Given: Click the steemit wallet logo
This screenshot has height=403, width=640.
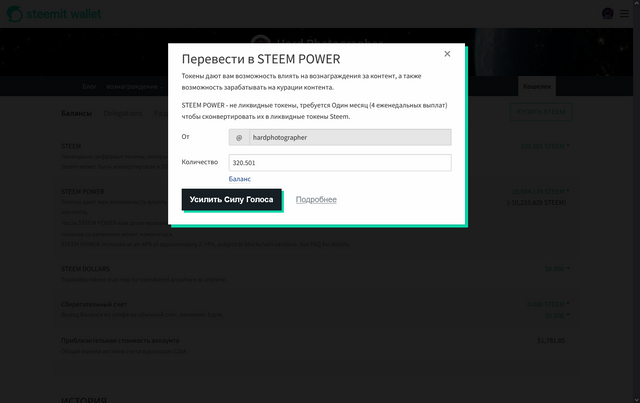Looking at the screenshot, I should point(54,14).
